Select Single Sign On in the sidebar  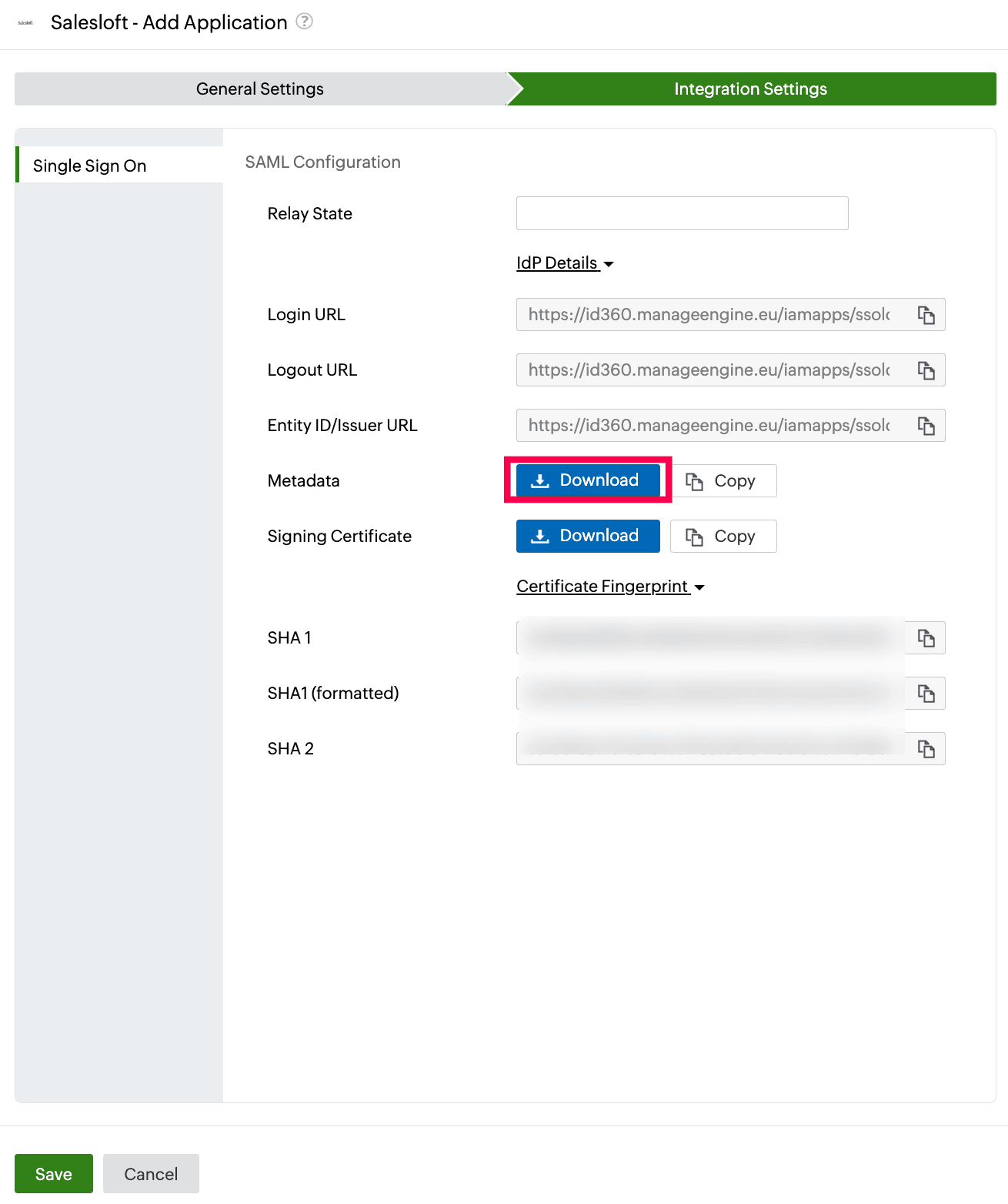pos(90,165)
